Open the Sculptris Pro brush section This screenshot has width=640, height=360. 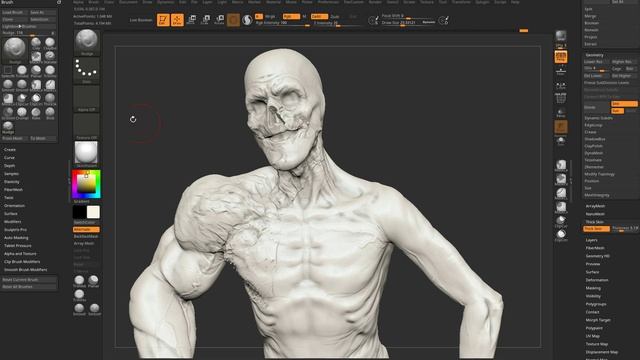coord(15,230)
